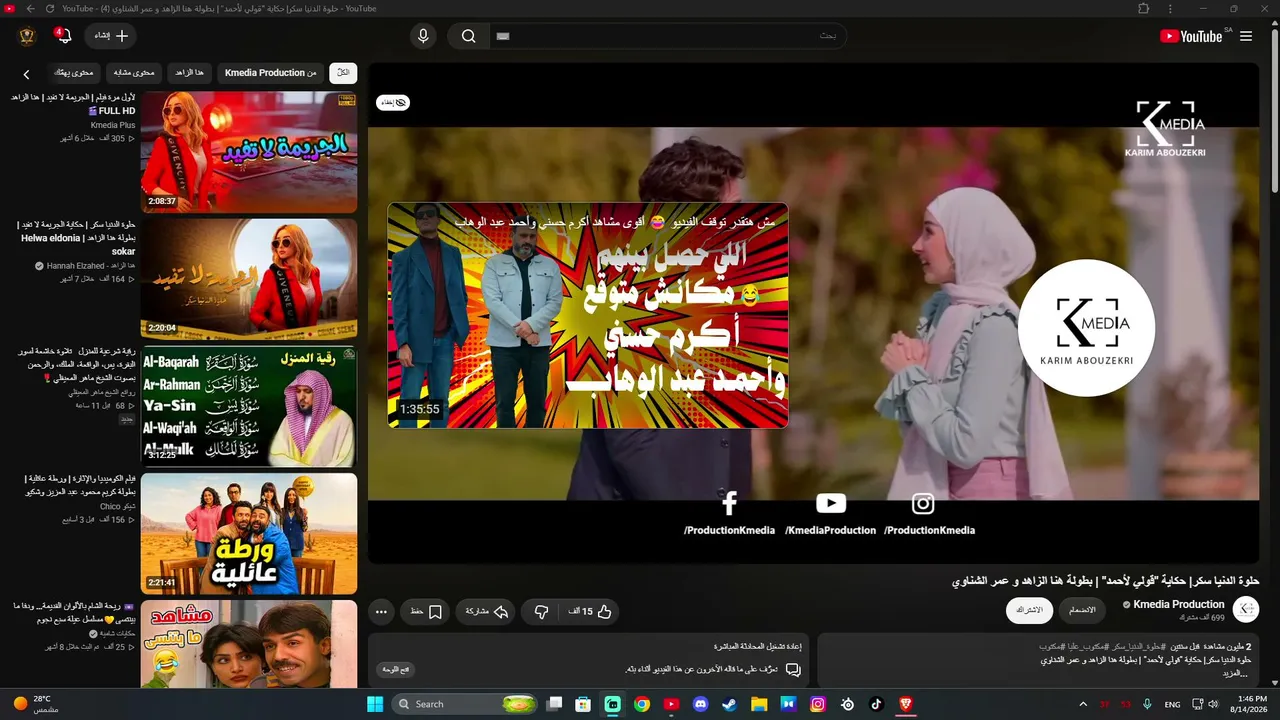Screen dimensions: 1280x720
Task: Click the round Kmedia channel end-screen logo
Action: coord(1086,328)
